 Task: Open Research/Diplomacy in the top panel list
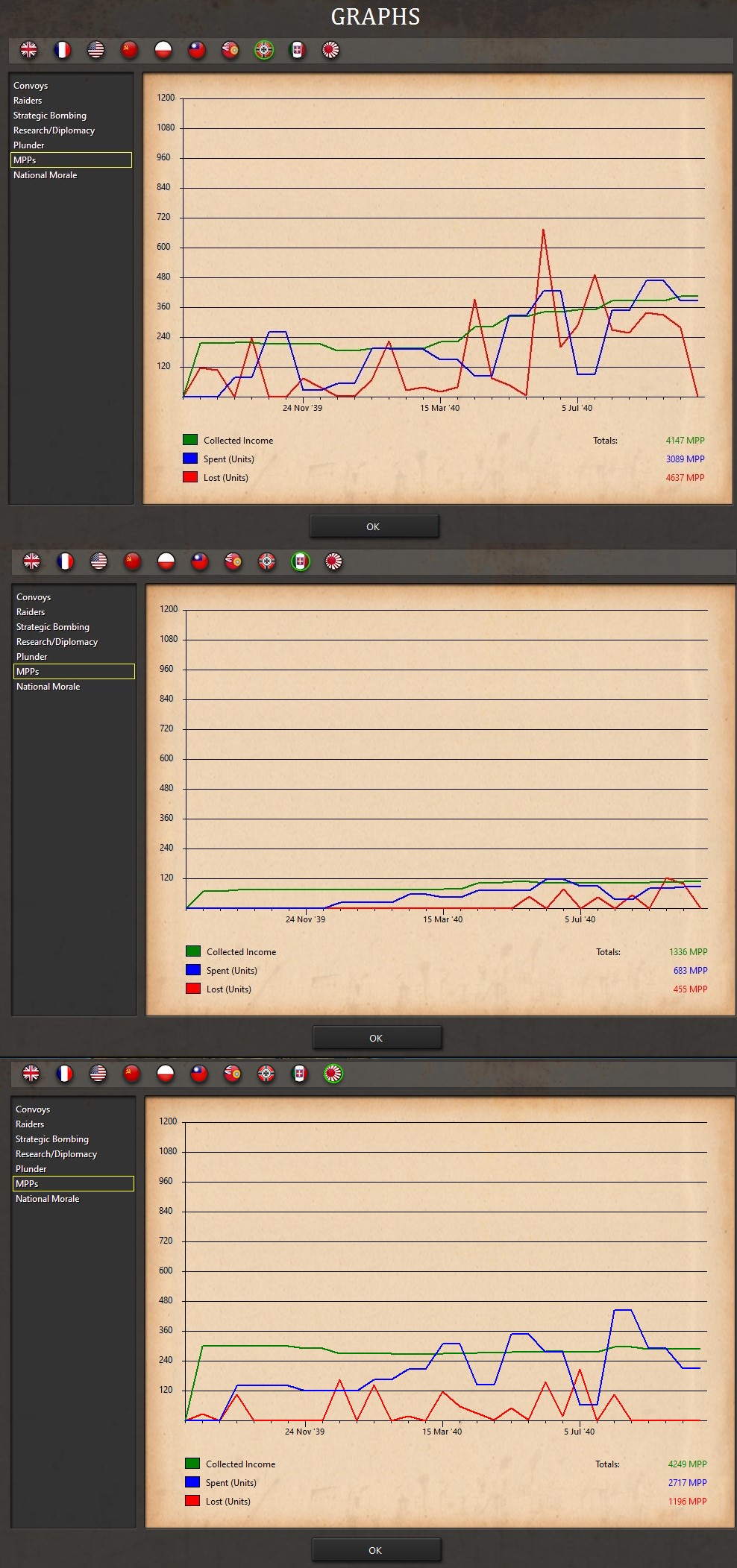pos(54,130)
